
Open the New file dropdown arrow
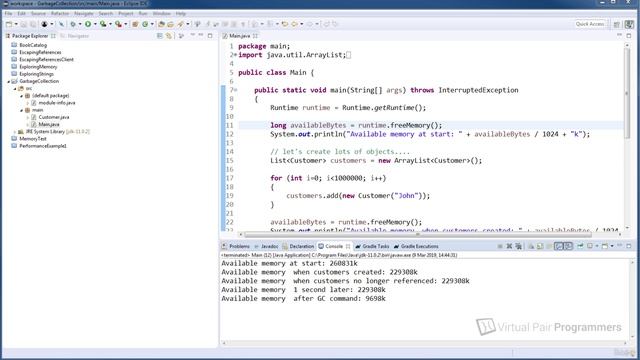(x=16, y=24)
